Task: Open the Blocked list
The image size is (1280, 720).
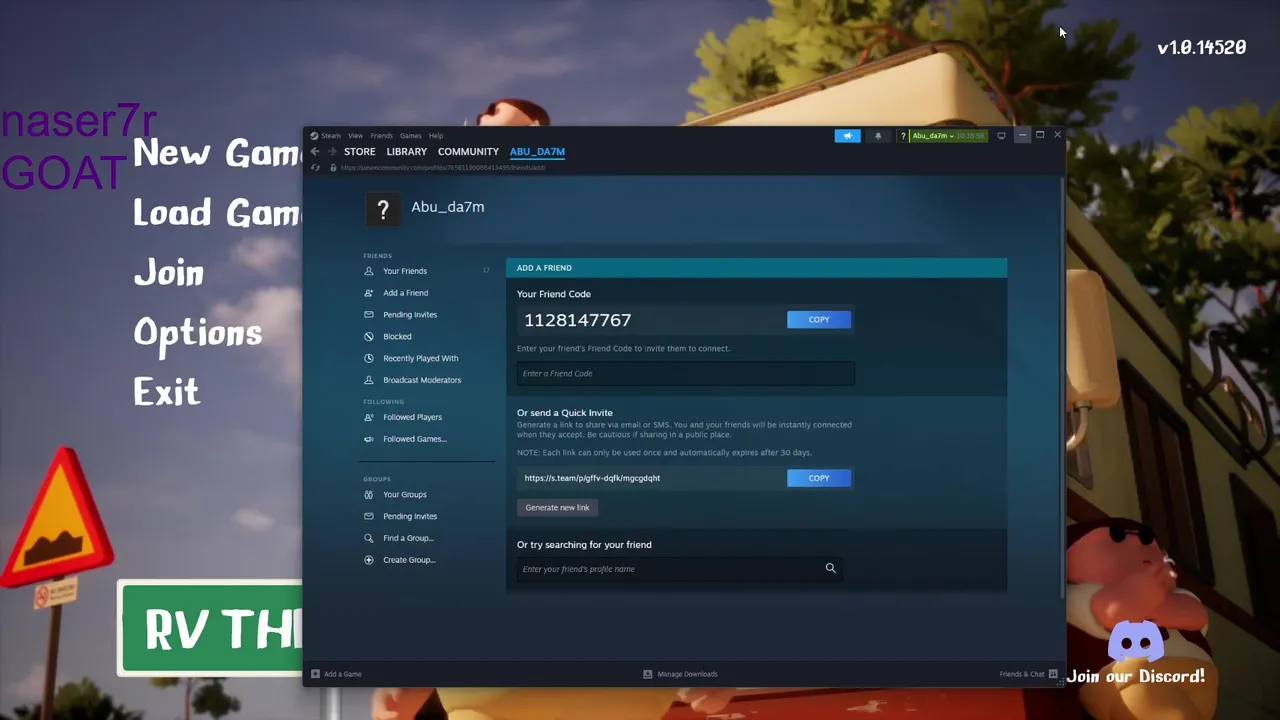Action: [x=397, y=337]
